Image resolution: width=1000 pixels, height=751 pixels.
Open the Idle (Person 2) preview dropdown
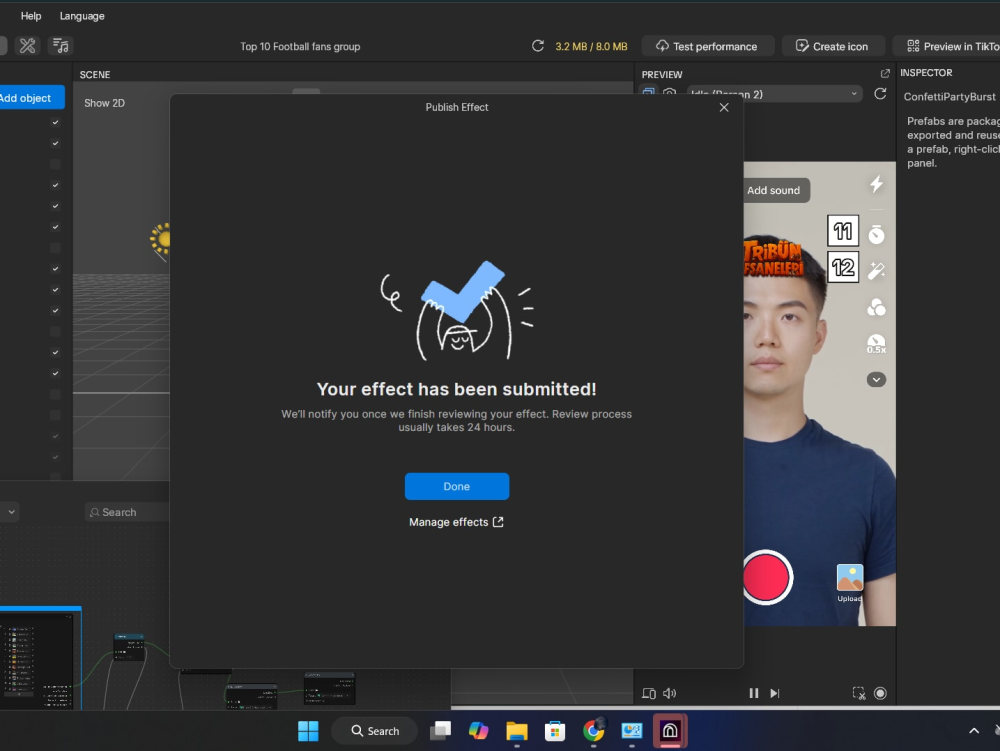pos(774,94)
